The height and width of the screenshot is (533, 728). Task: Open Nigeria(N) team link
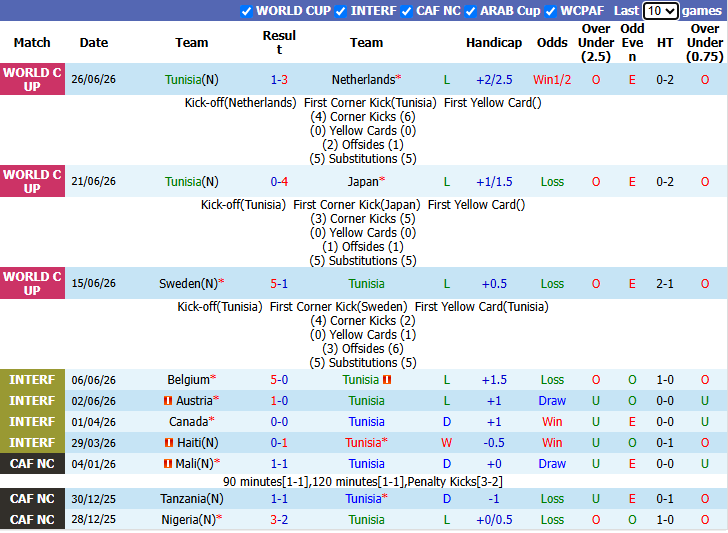[191, 520]
